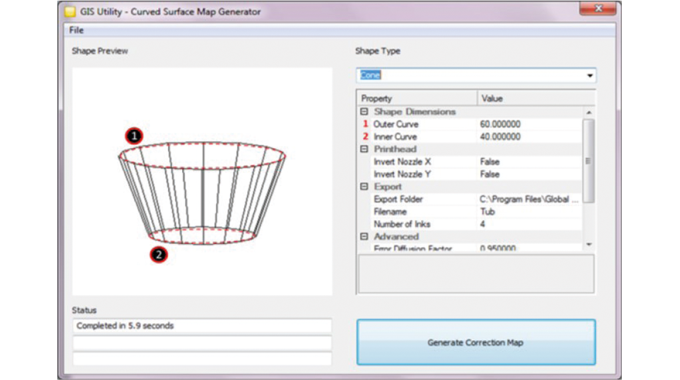The width and height of the screenshot is (680, 380).
Task: Click the Filename value Tub
Action: (487, 212)
